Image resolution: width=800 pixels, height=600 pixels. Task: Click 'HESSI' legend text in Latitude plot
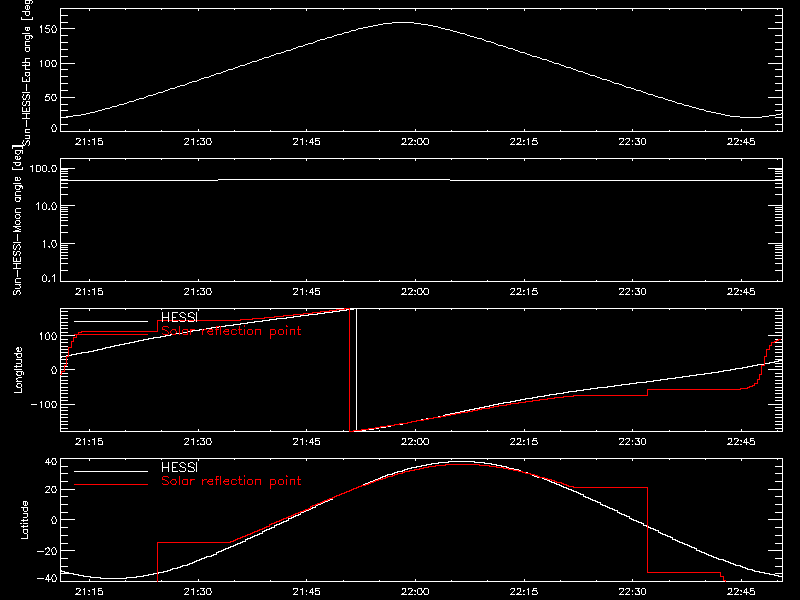tap(179, 467)
